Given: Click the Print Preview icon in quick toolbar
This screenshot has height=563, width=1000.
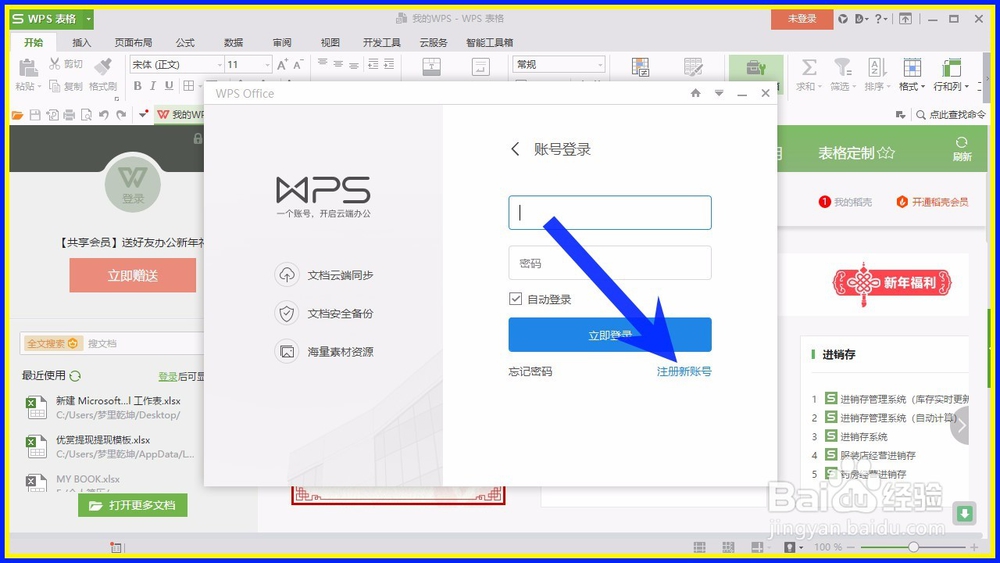Looking at the screenshot, I should point(86,115).
